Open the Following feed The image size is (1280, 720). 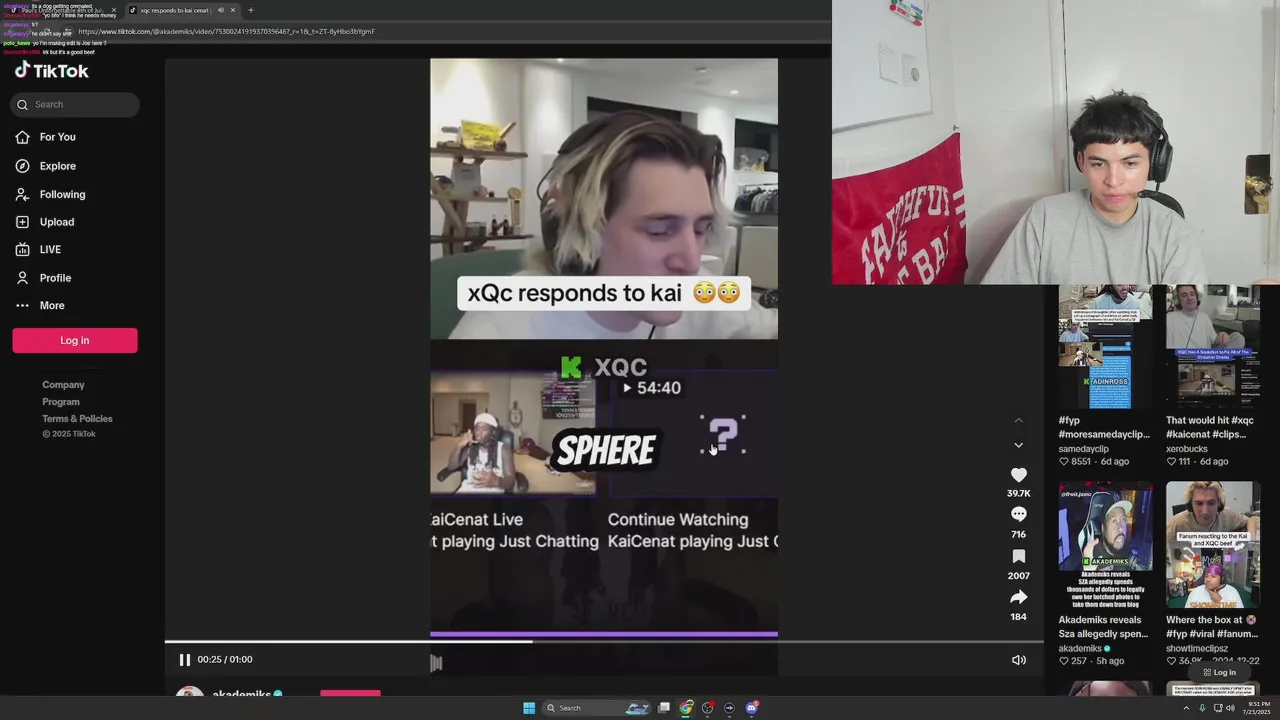point(50,194)
